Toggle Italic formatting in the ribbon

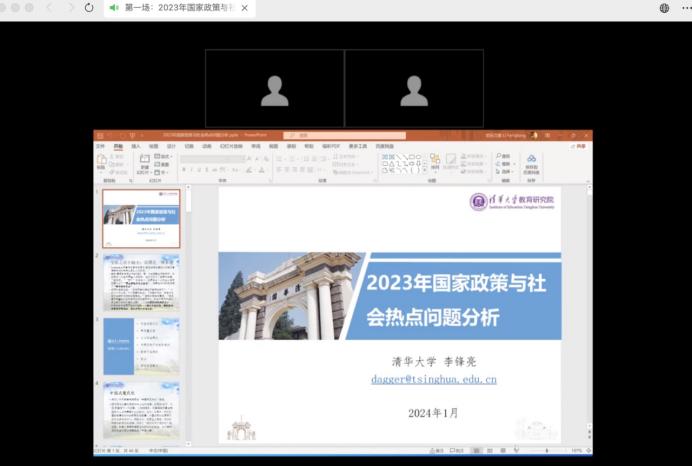(x=192, y=170)
